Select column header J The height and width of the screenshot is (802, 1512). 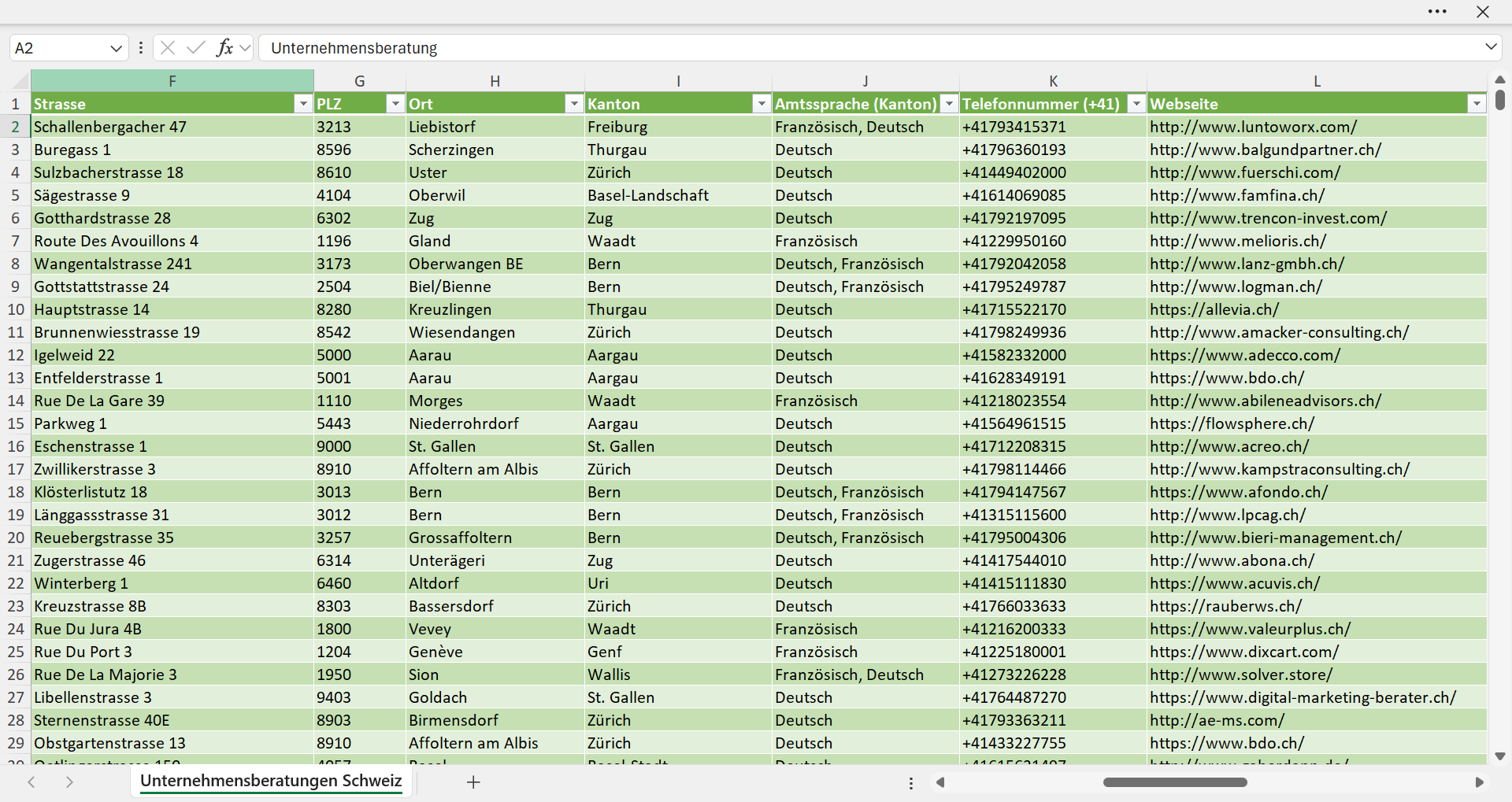pyautogui.click(x=865, y=81)
